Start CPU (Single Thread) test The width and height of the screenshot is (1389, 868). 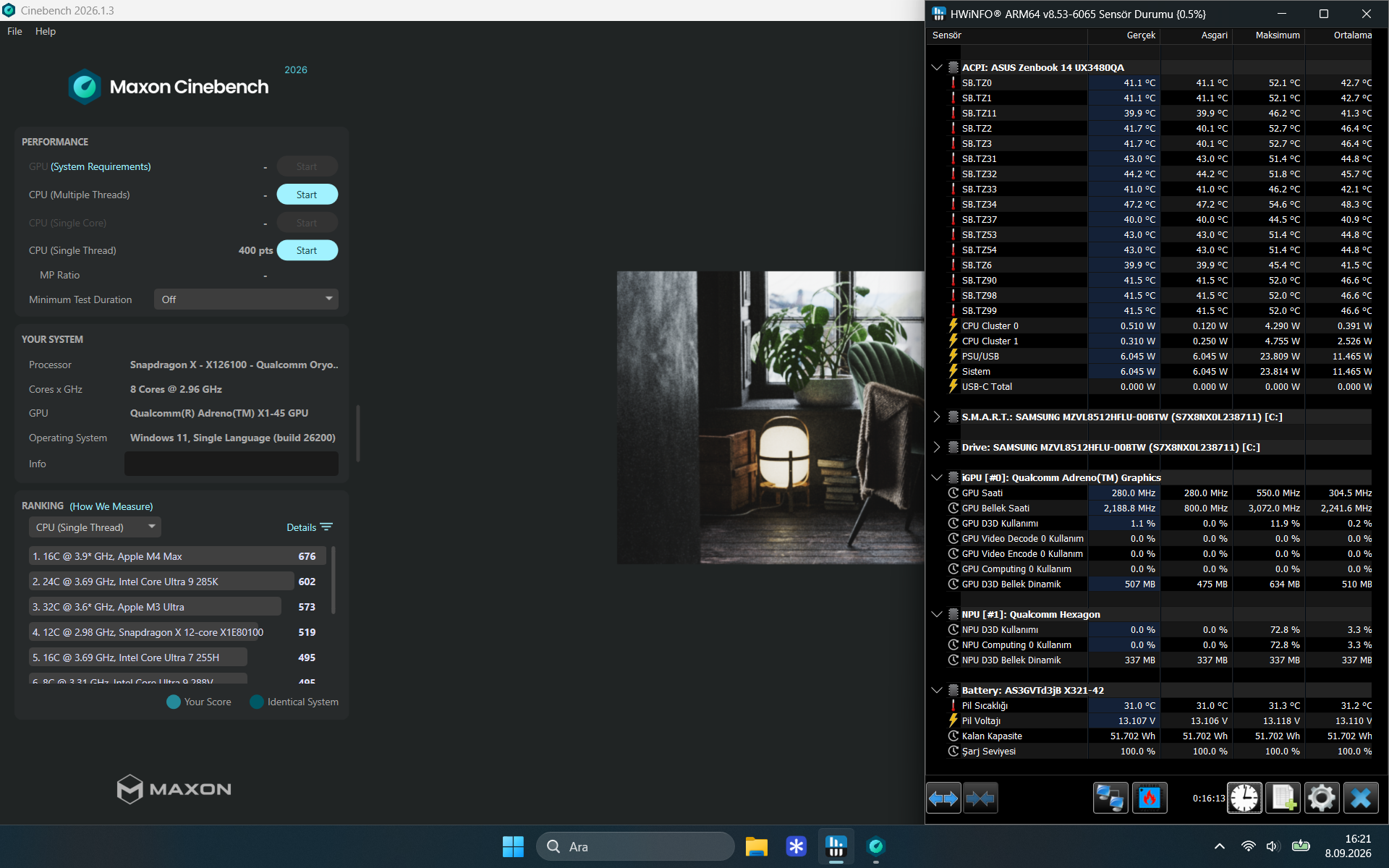coord(307,250)
